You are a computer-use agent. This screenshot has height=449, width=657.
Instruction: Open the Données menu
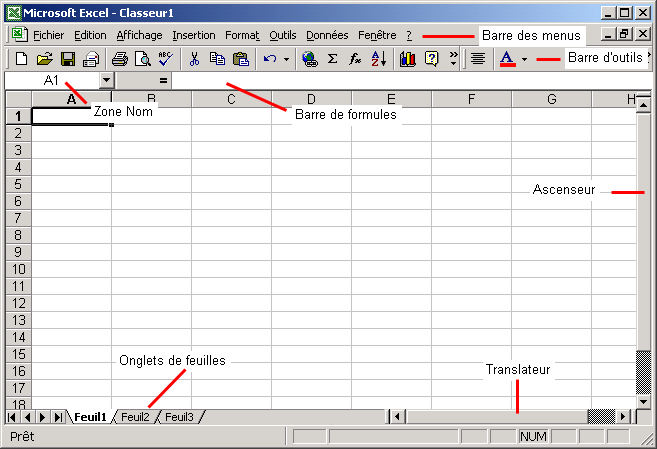(x=327, y=35)
